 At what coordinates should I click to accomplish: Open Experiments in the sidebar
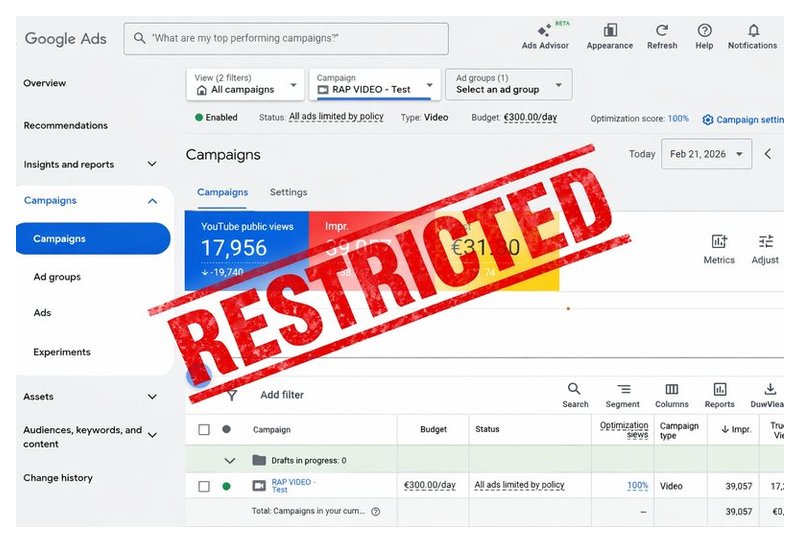pyautogui.click(x=62, y=352)
